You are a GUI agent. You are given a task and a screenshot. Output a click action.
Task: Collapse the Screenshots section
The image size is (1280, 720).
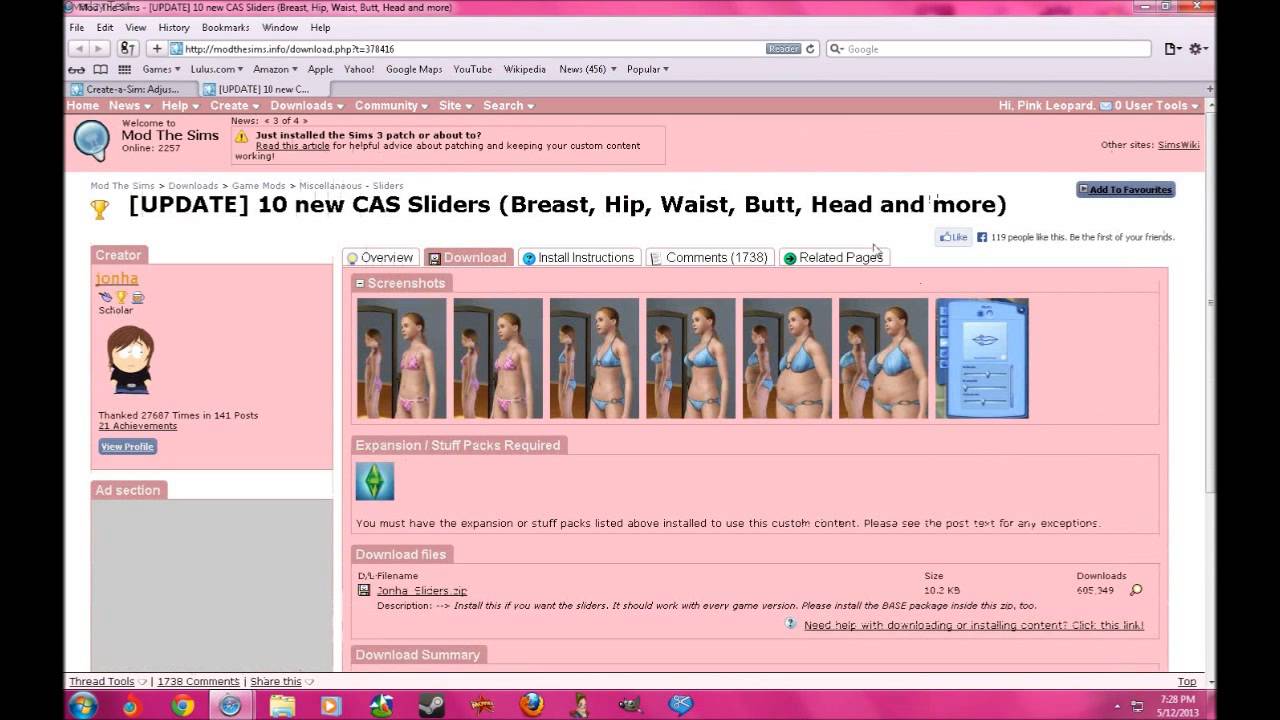(x=360, y=284)
